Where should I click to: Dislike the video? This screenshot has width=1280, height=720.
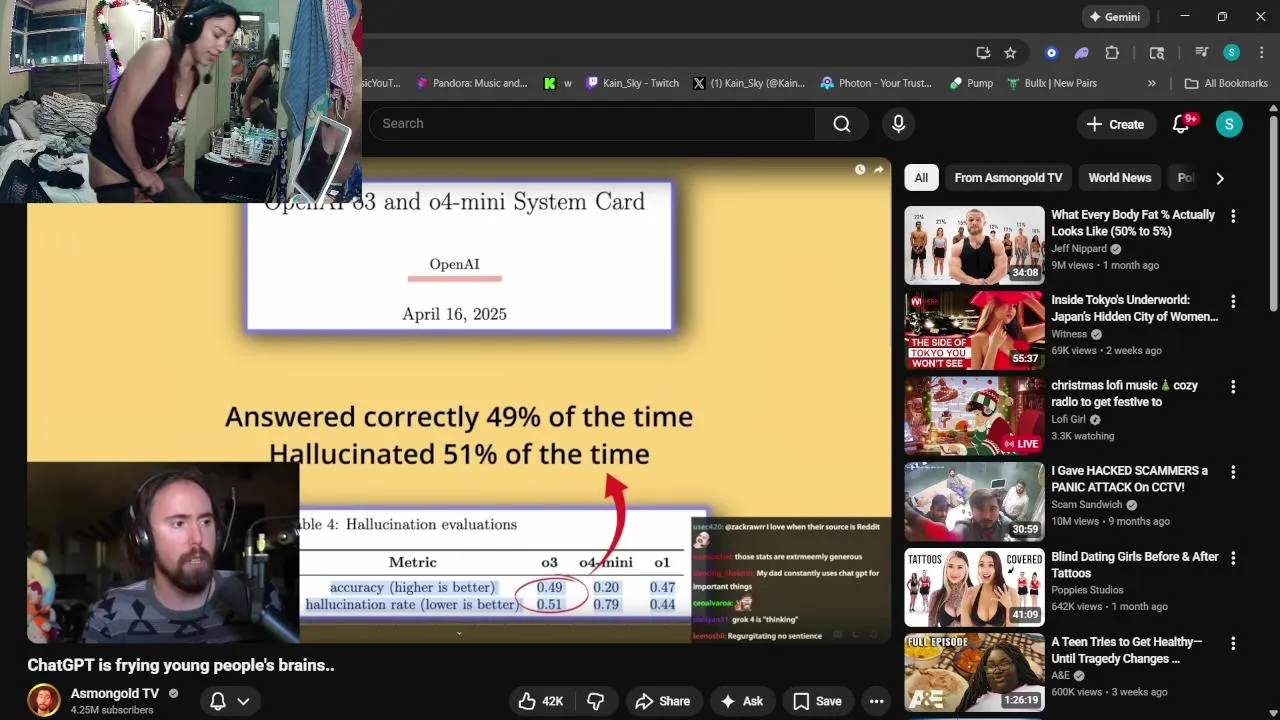595,701
